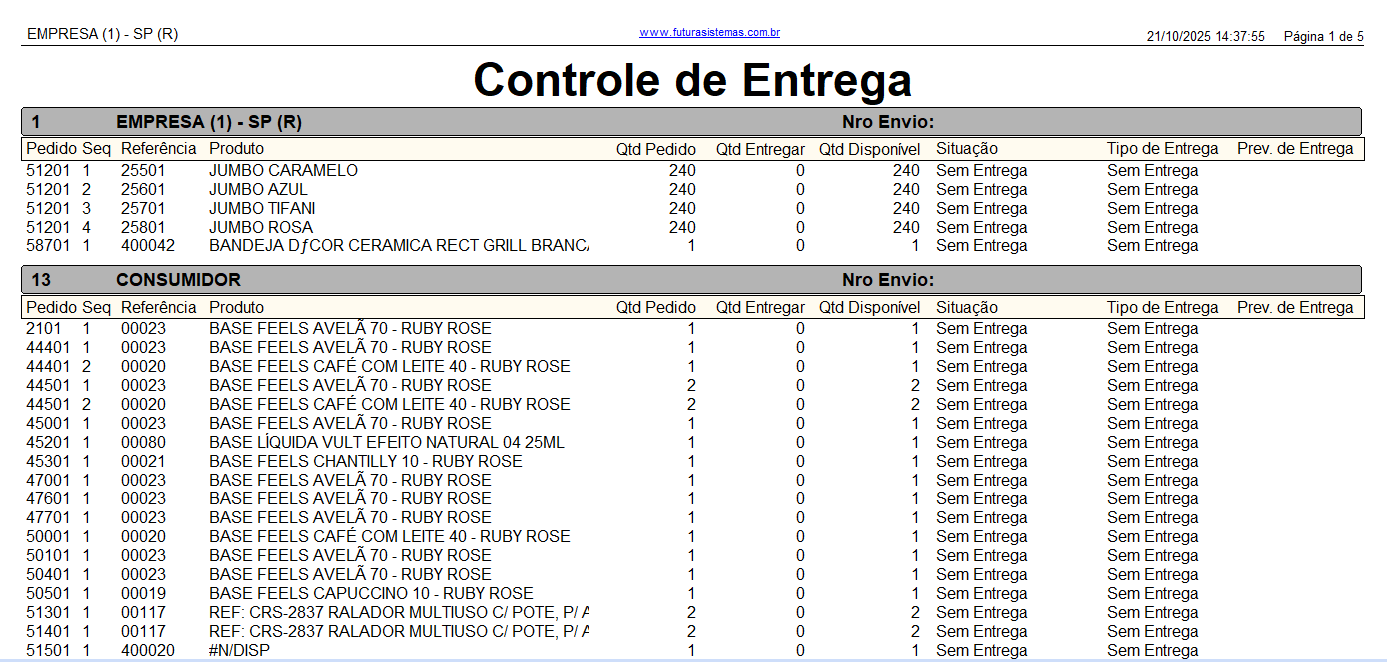The image size is (1387, 662).
Task: Select order number 2101
Action: click(x=44, y=329)
